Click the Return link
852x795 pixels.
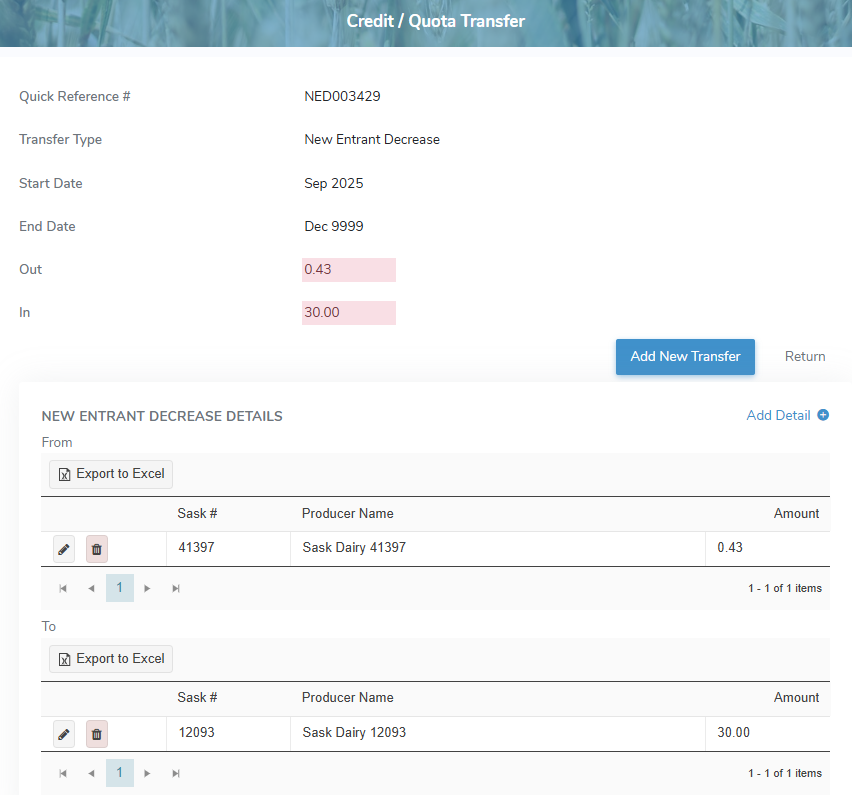[805, 357]
